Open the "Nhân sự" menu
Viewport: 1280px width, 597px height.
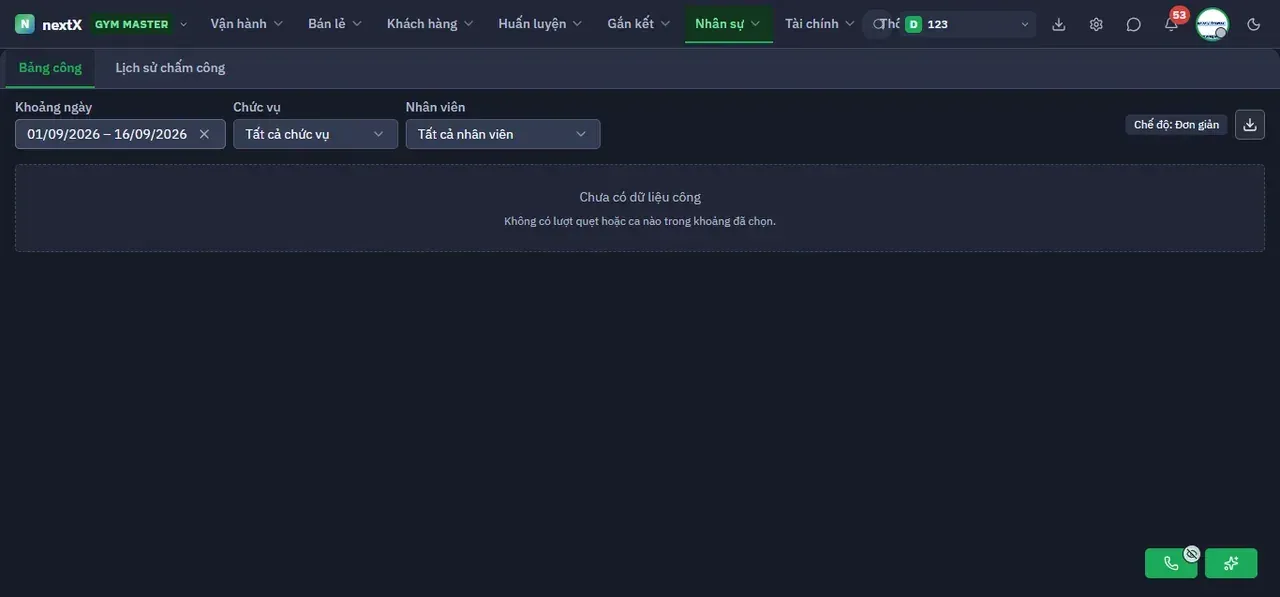(x=728, y=24)
